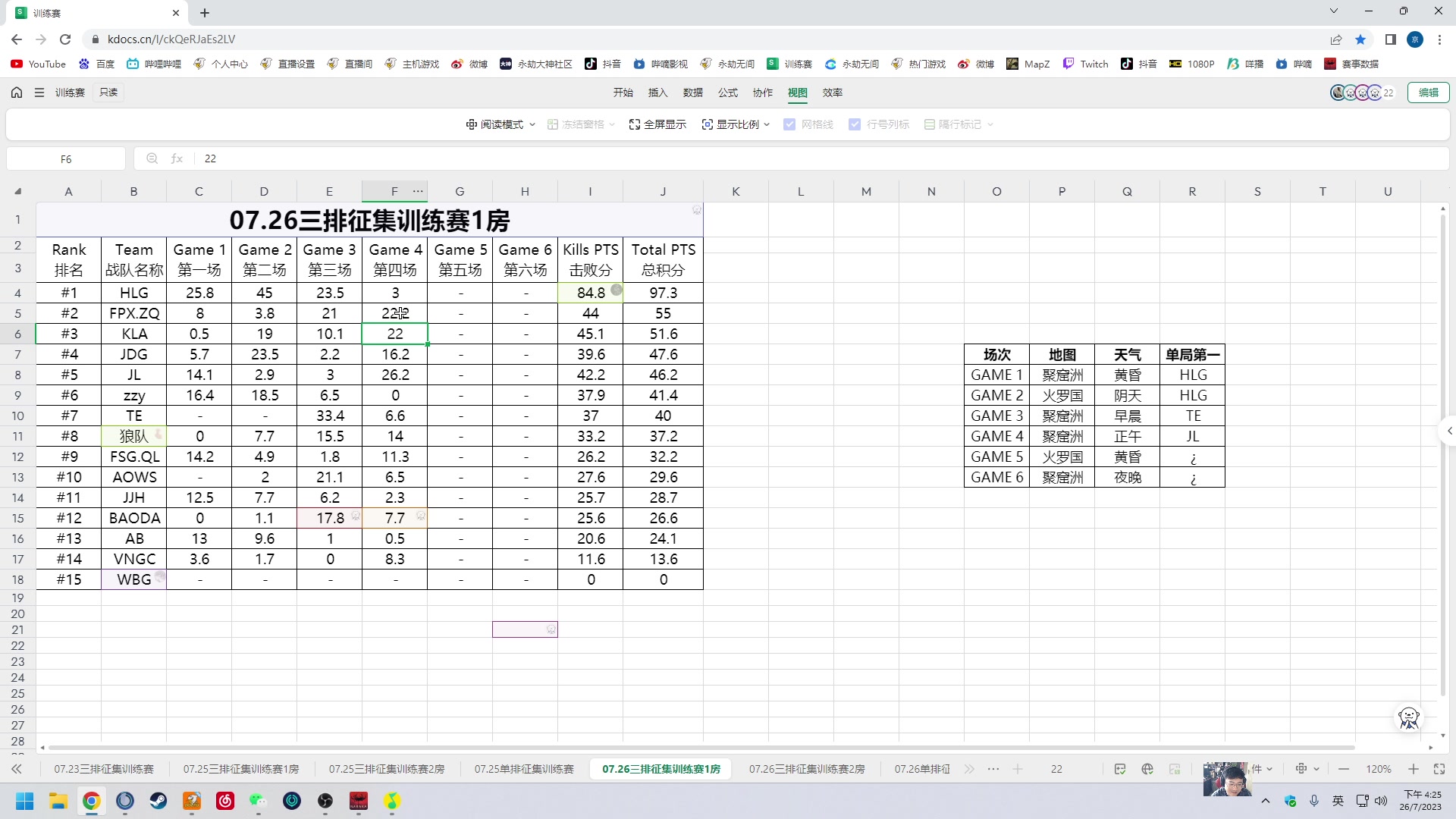Click the assistant robot mascot icon
The width and height of the screenshot is (1456, 819).
pos(1408,717)
